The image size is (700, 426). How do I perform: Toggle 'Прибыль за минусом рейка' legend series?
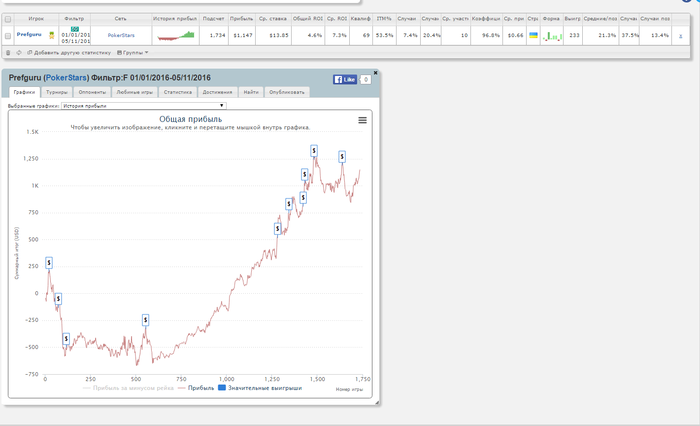(128, 388)
